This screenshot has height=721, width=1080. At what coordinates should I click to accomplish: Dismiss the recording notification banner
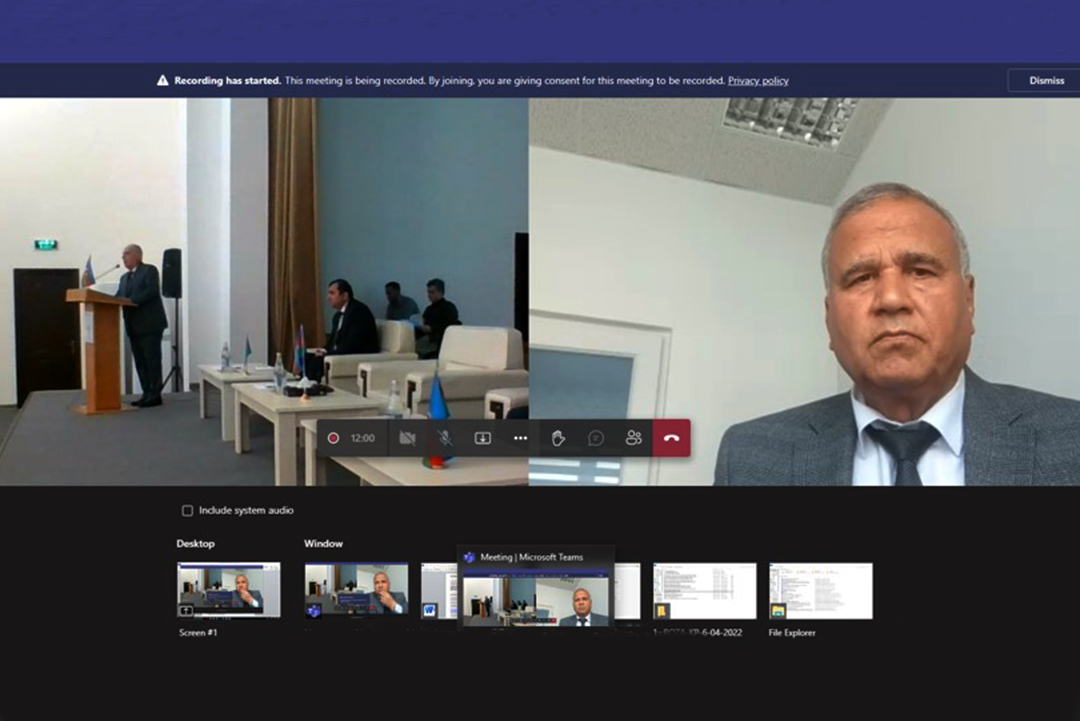click(1046, 80)
